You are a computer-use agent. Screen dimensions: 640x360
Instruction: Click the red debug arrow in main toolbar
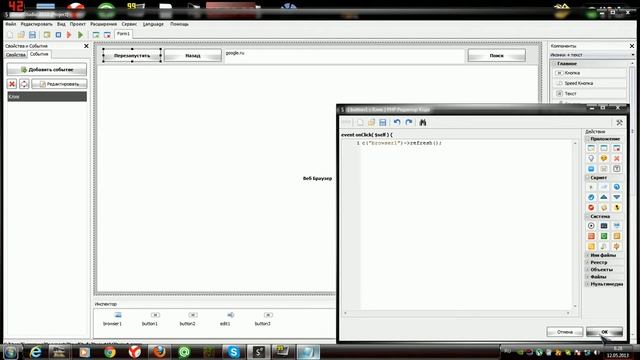(69, 35)
